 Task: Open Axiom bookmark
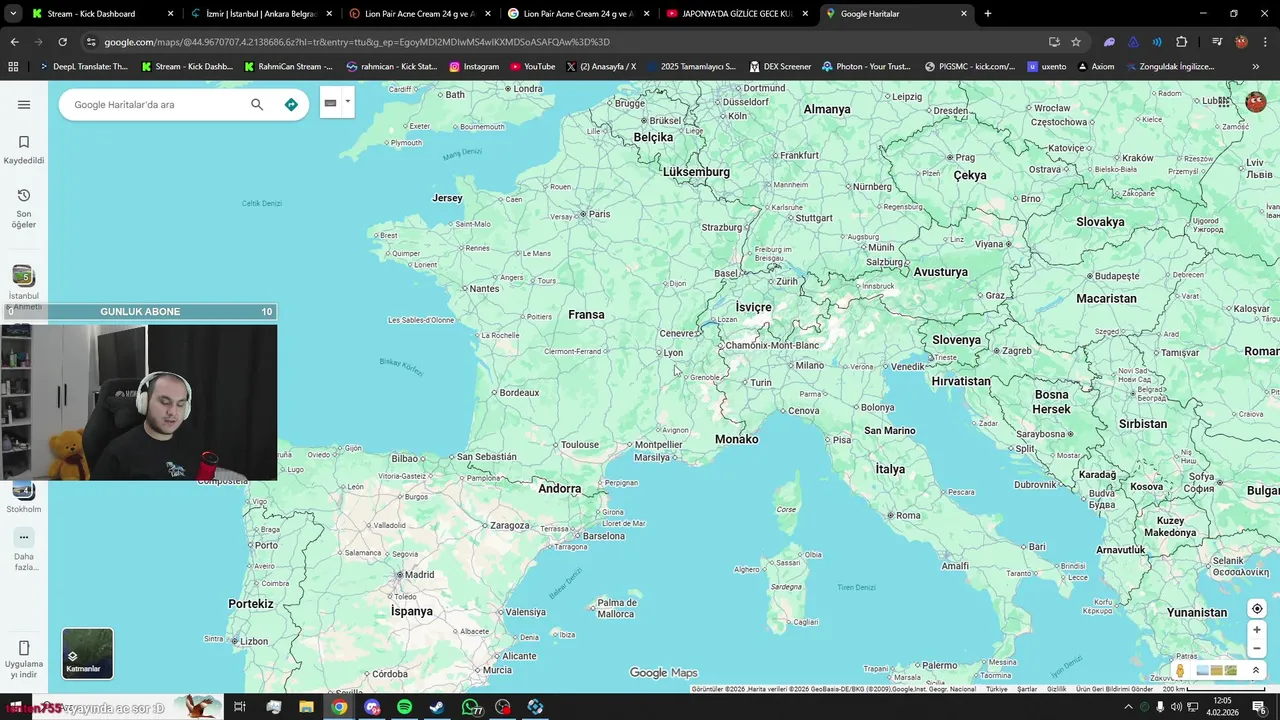point(1096,67)
